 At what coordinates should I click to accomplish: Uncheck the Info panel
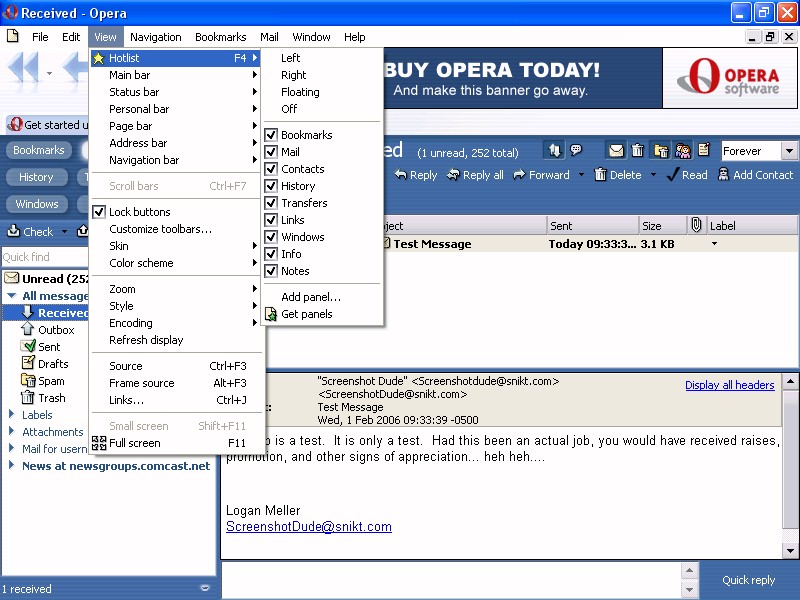point(271,254)
